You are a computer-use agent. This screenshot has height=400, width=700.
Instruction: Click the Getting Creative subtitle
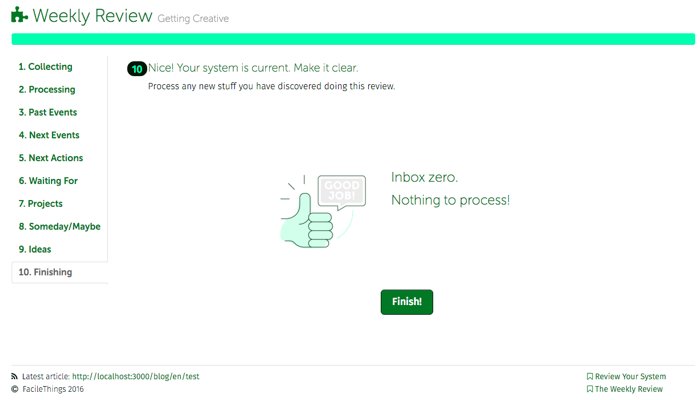pos(193,18)
